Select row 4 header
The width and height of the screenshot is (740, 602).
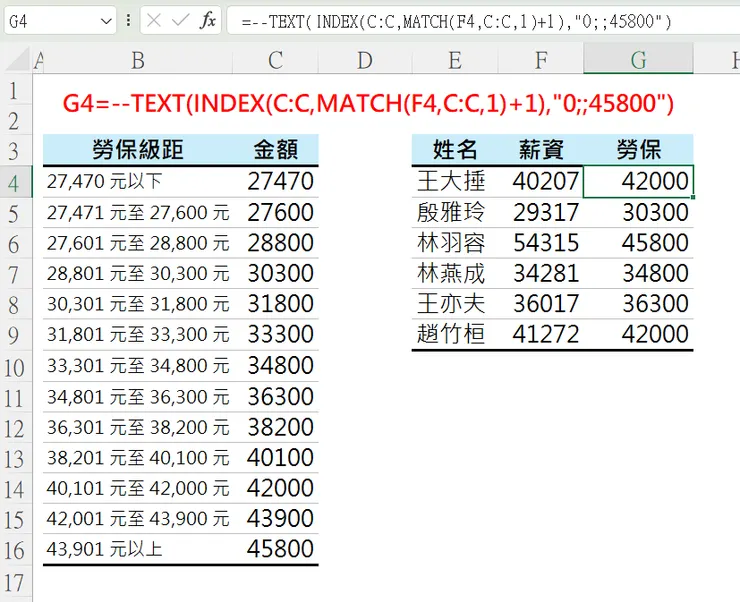click(x=16, y=183)
